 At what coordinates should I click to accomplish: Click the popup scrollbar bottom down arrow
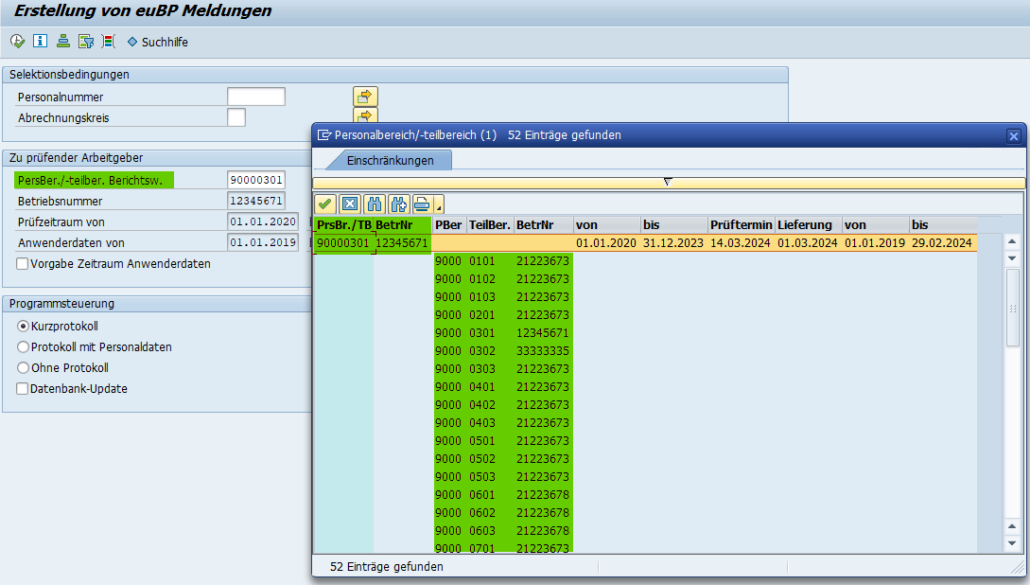pos(1012,544)
